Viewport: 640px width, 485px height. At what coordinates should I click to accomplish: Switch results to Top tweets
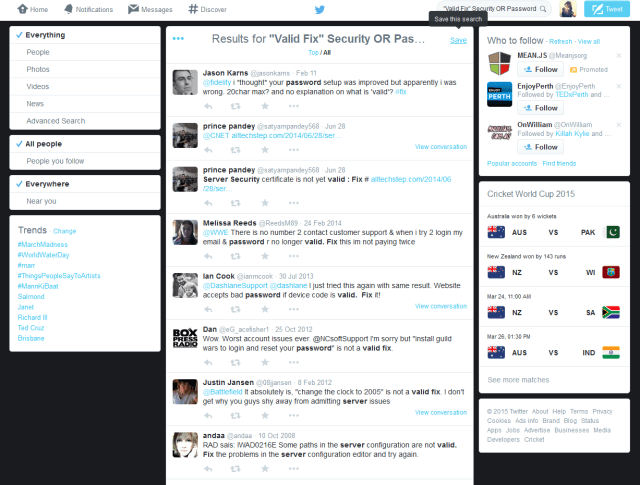tap(313, 53)
